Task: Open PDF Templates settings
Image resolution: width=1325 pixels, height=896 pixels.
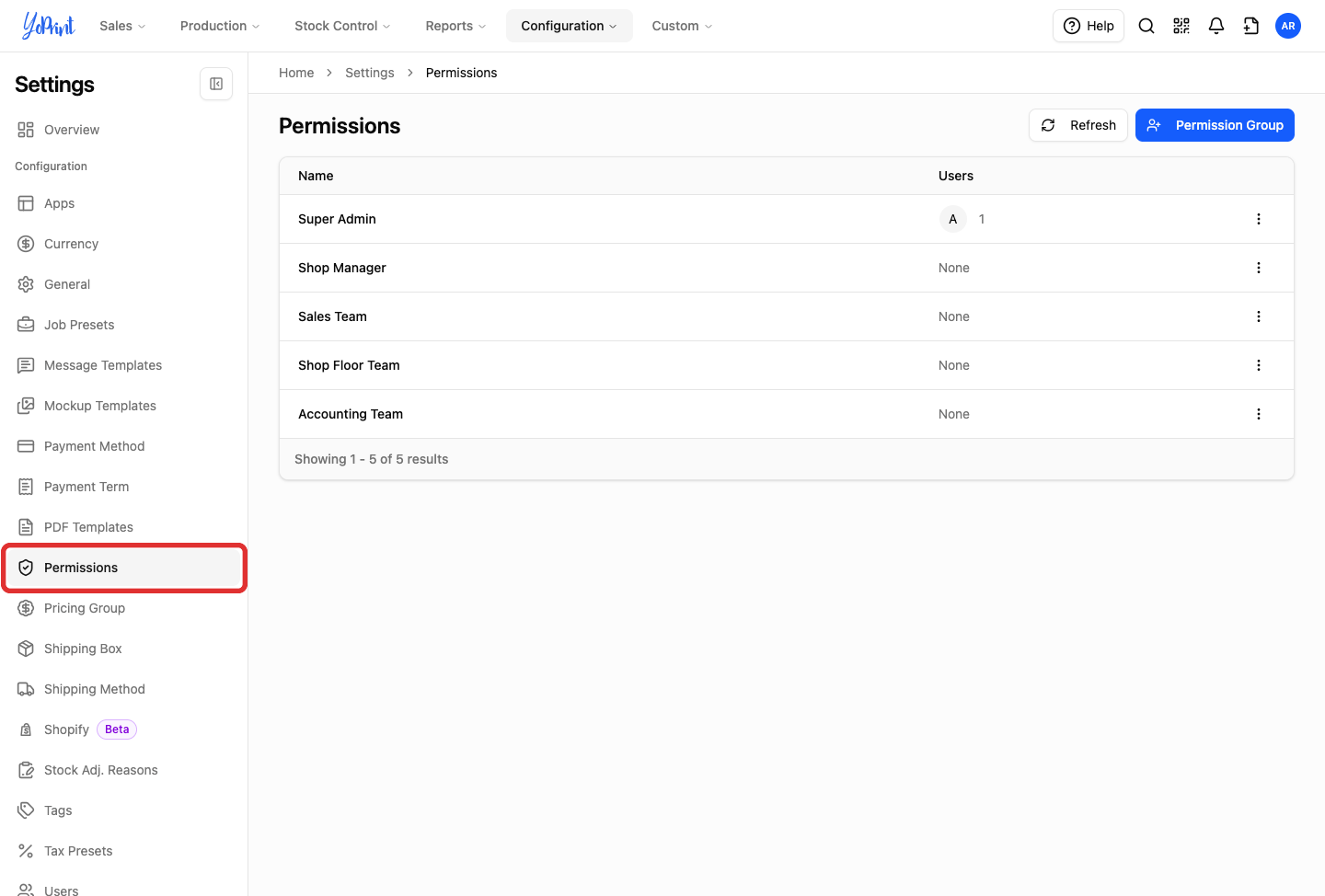Action: (x=124, y=527)
